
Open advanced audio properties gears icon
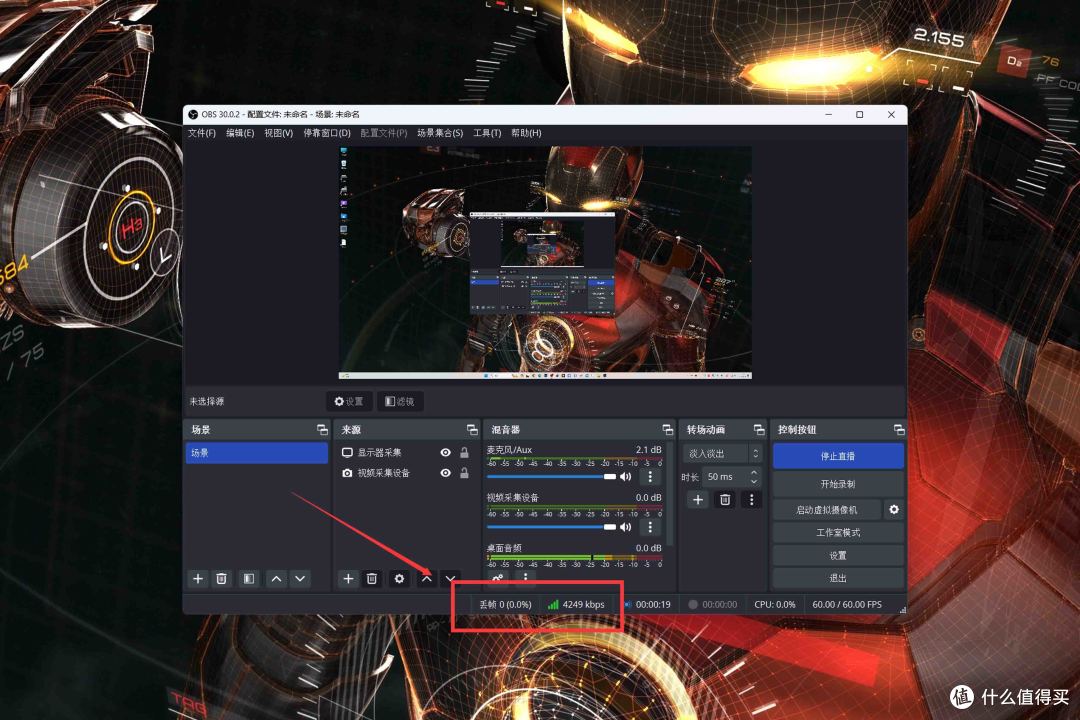tap(497, 577)
